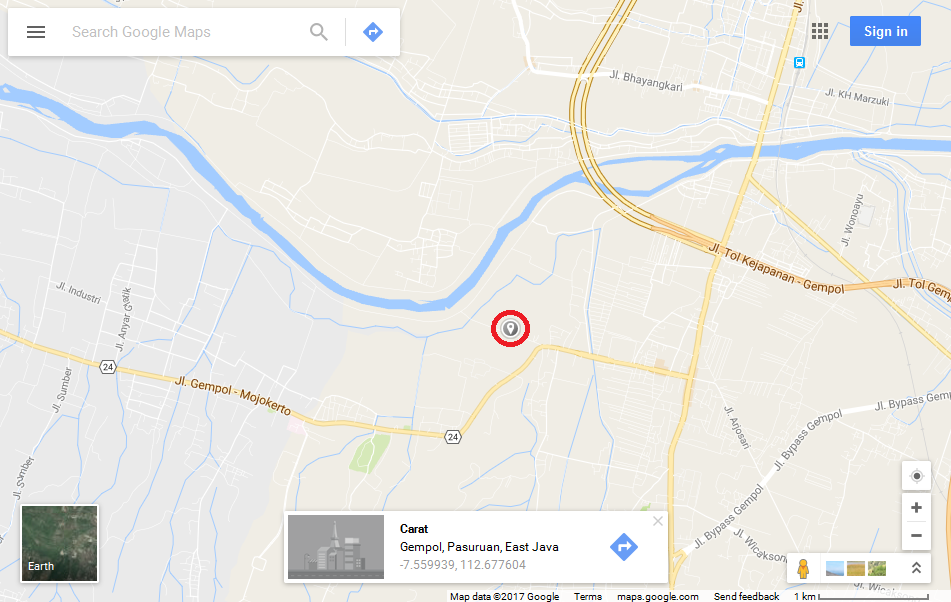951x602 pixels.
Task: Show your current location
Action: coord(916,476)
